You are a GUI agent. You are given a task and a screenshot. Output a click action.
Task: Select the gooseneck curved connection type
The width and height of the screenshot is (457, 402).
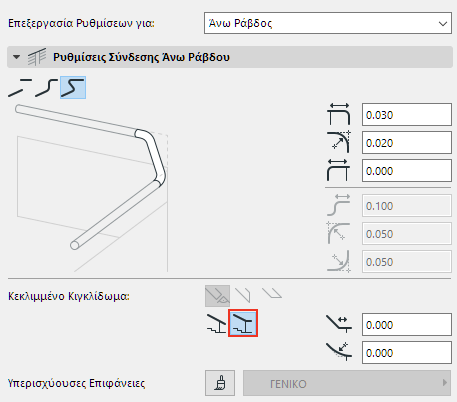pyautogui.click(x=47, y=88)
